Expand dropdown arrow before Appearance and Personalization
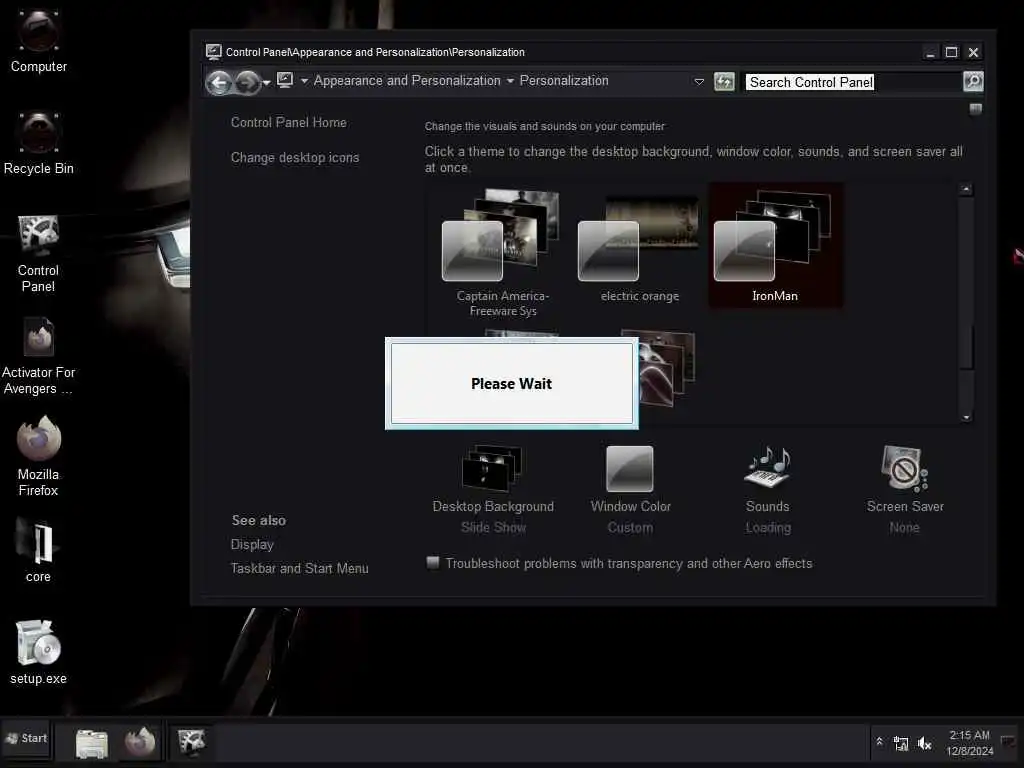The width and height of the screenshot is (1024, 768). 304,81
